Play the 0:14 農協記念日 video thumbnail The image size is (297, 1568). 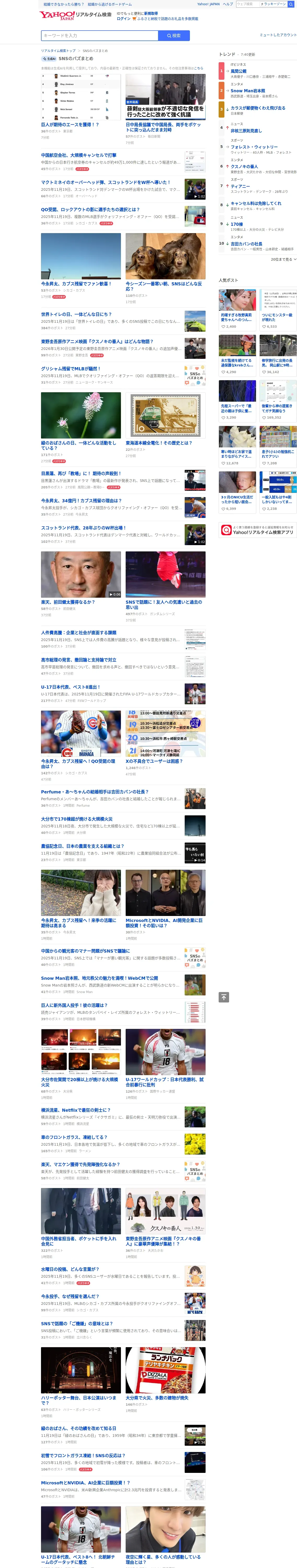195,853
